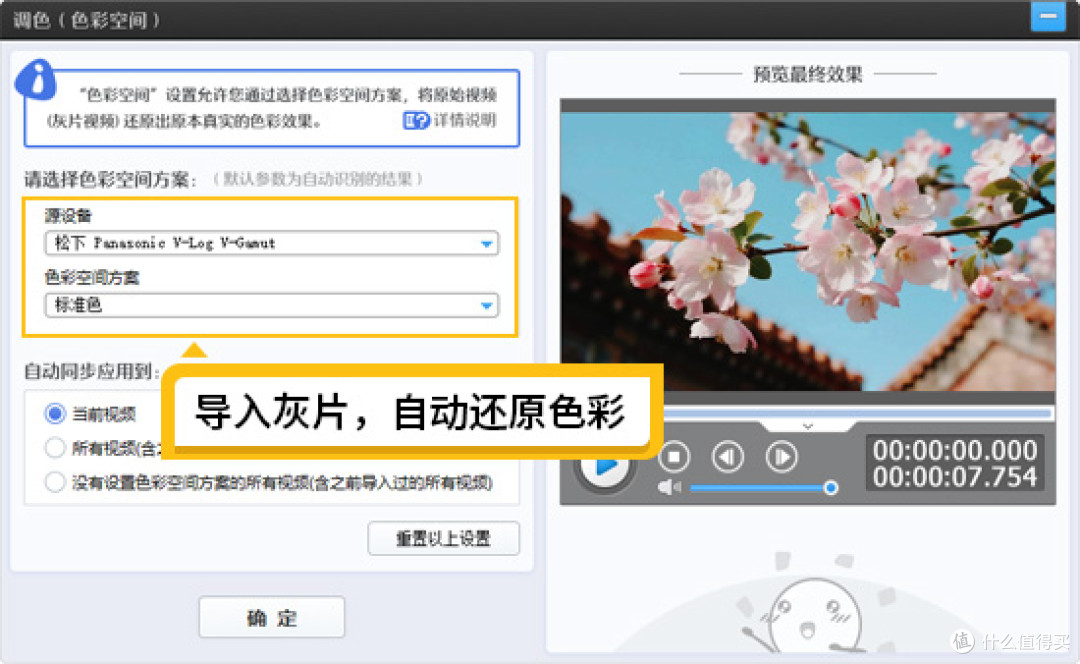Select the 当前视频 radio option
The height and width of the screenshot is (664, 1080).
(55, 414)
